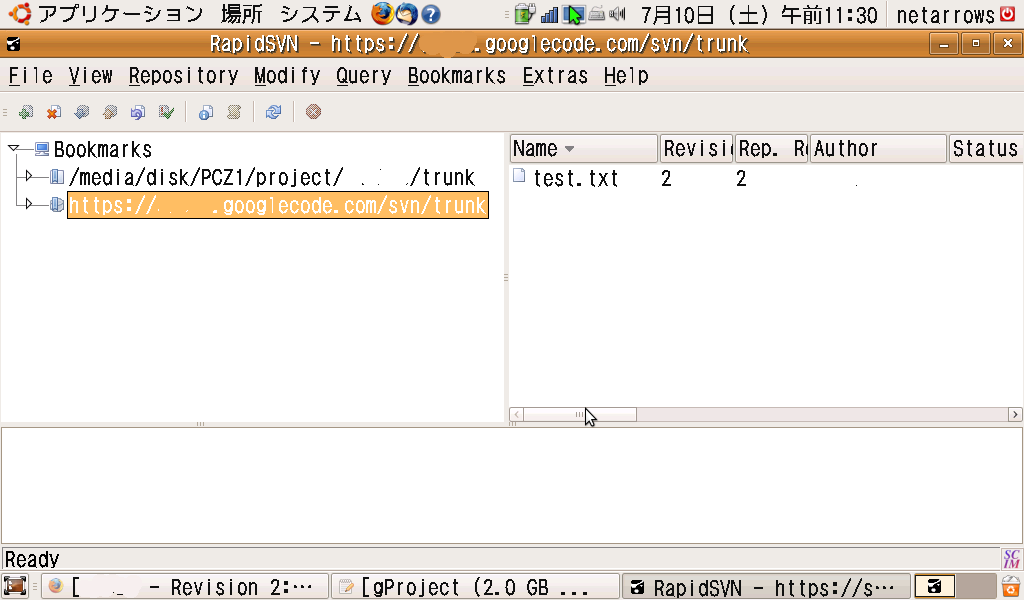This screenshot has height=600, width=1024.
Task: Click the Revision column header
Action: [x=696, y=149]
